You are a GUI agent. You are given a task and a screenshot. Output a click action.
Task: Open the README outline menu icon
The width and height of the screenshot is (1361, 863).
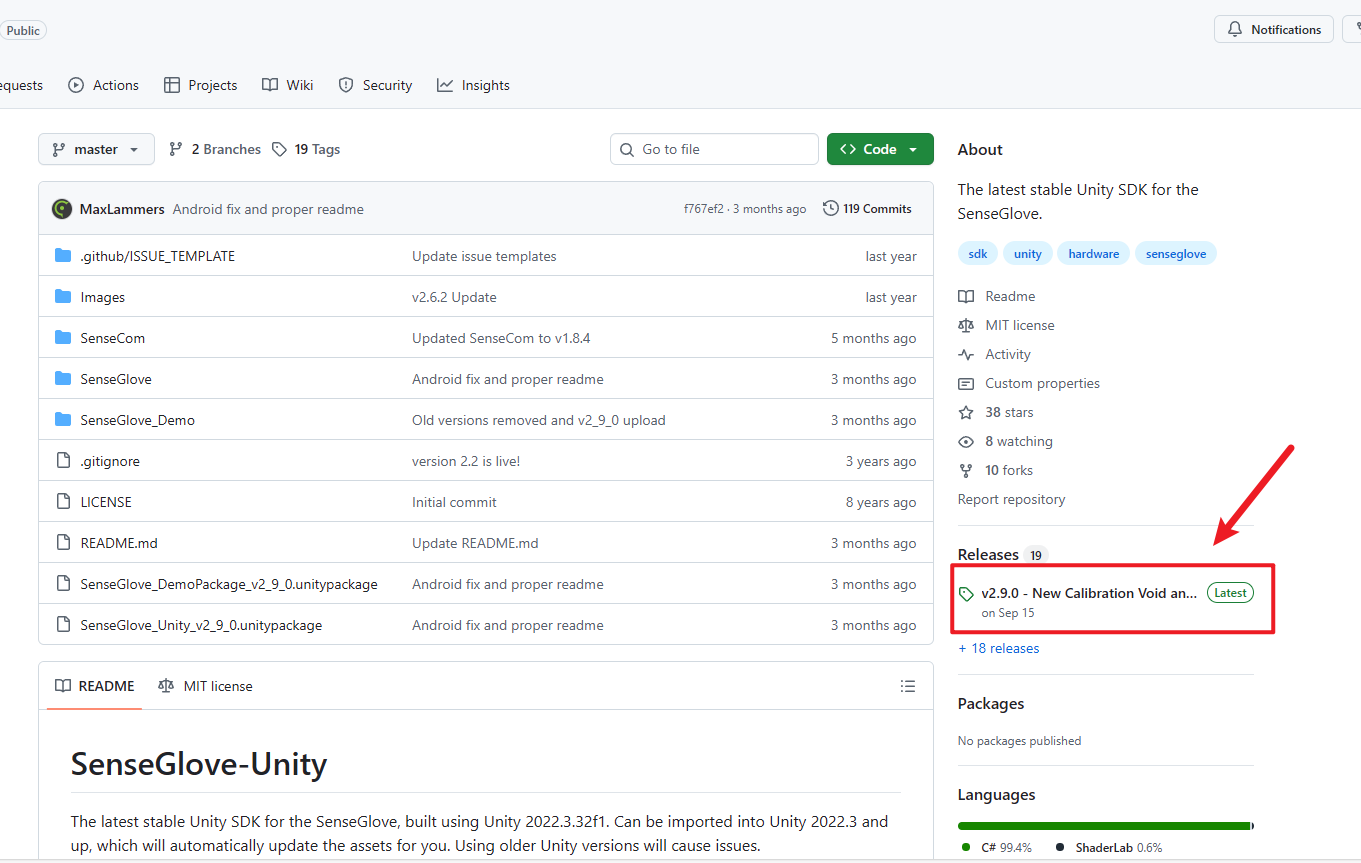coord(908,686)
